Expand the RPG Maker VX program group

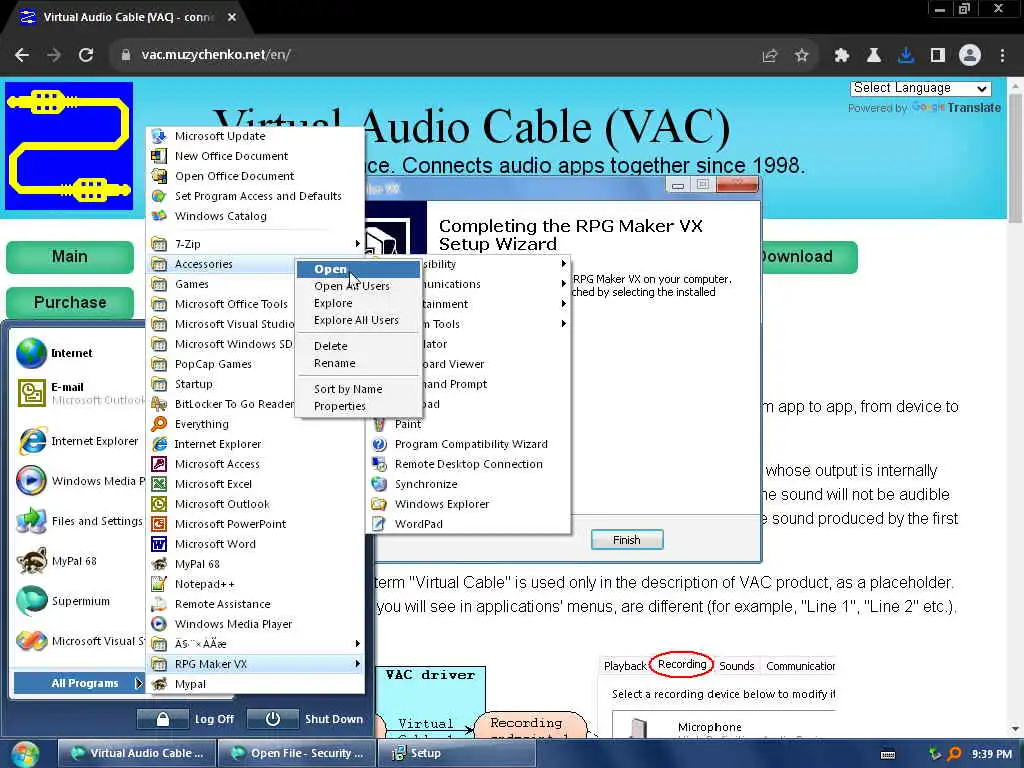255,664
